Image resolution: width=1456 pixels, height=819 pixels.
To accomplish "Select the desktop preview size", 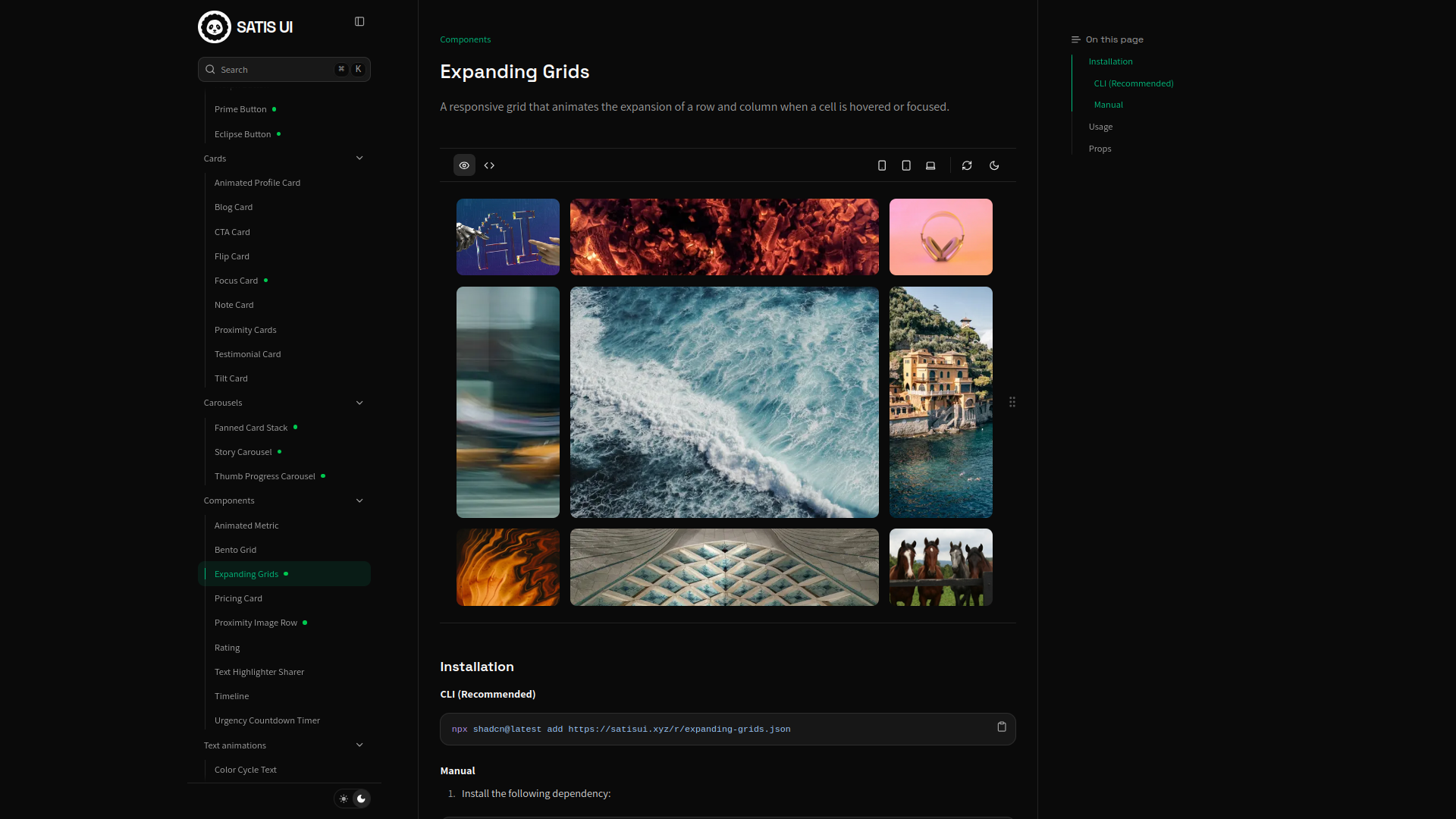I will tap(930, 165).
